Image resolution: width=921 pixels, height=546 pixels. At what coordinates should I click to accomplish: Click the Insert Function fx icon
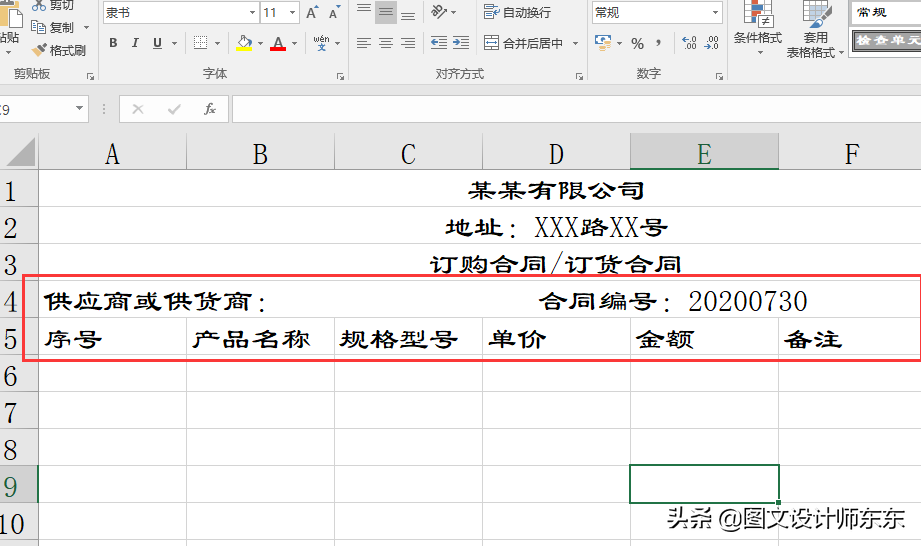click(210, 109)
